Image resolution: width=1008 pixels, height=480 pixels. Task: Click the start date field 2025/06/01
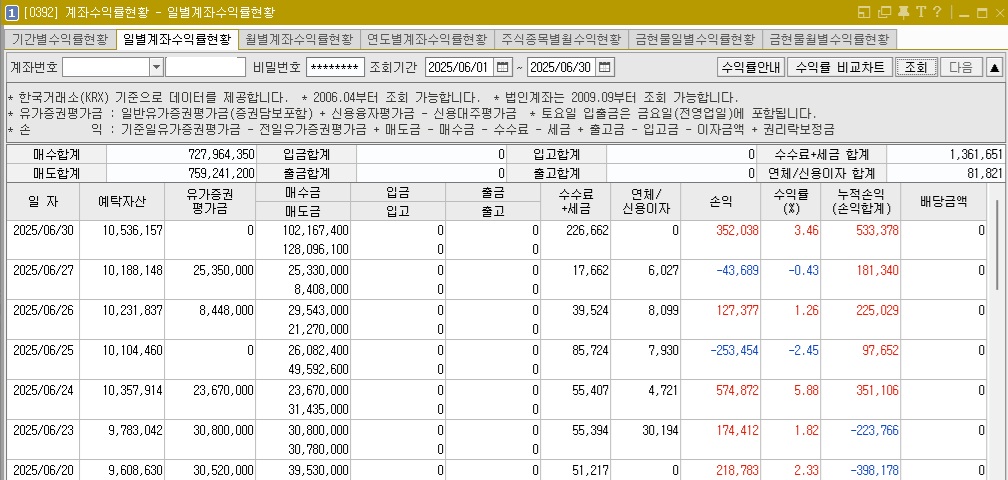pos(460,67)
